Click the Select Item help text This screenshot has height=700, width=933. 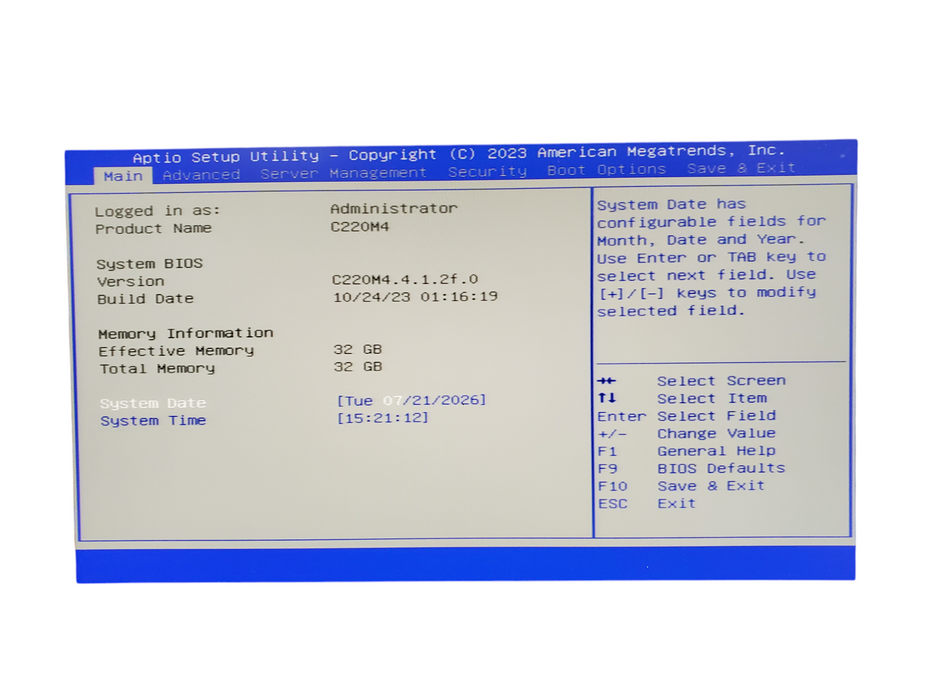712,398
